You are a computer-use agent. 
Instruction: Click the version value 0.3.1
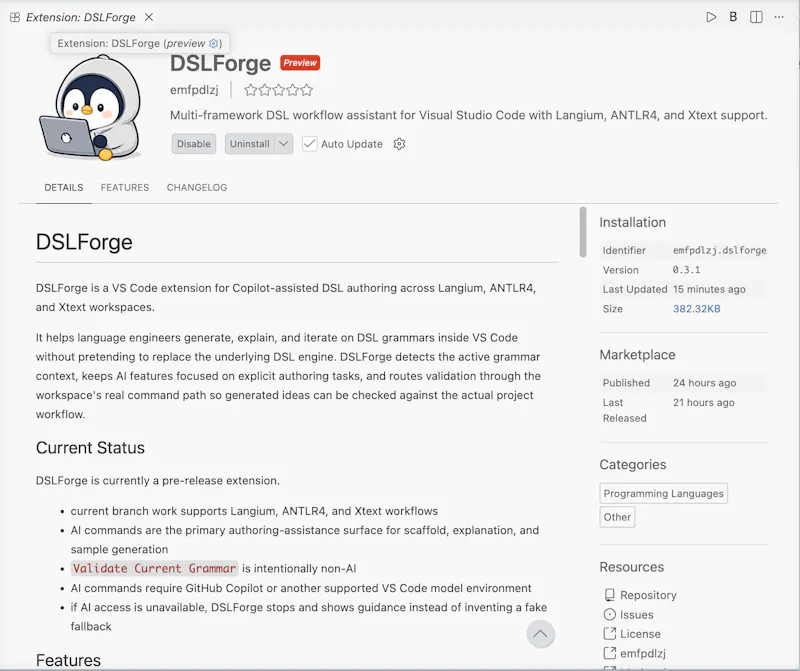click(x=686, y=270)
